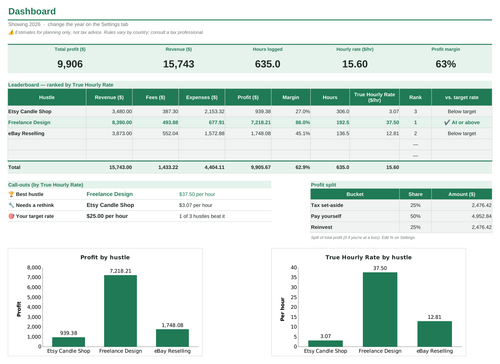Select the eBay Reselling leaderboard row name
This screenshot has height=364, width=500.
point(26,133)
